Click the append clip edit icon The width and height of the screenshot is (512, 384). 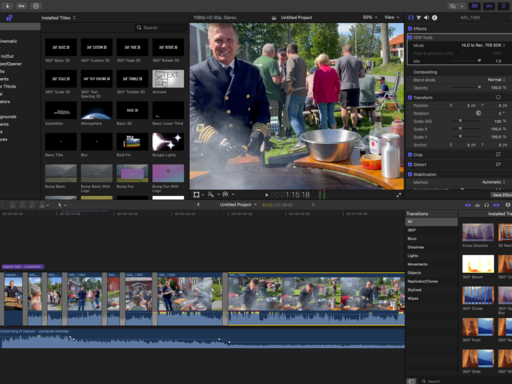coord(32,205)
